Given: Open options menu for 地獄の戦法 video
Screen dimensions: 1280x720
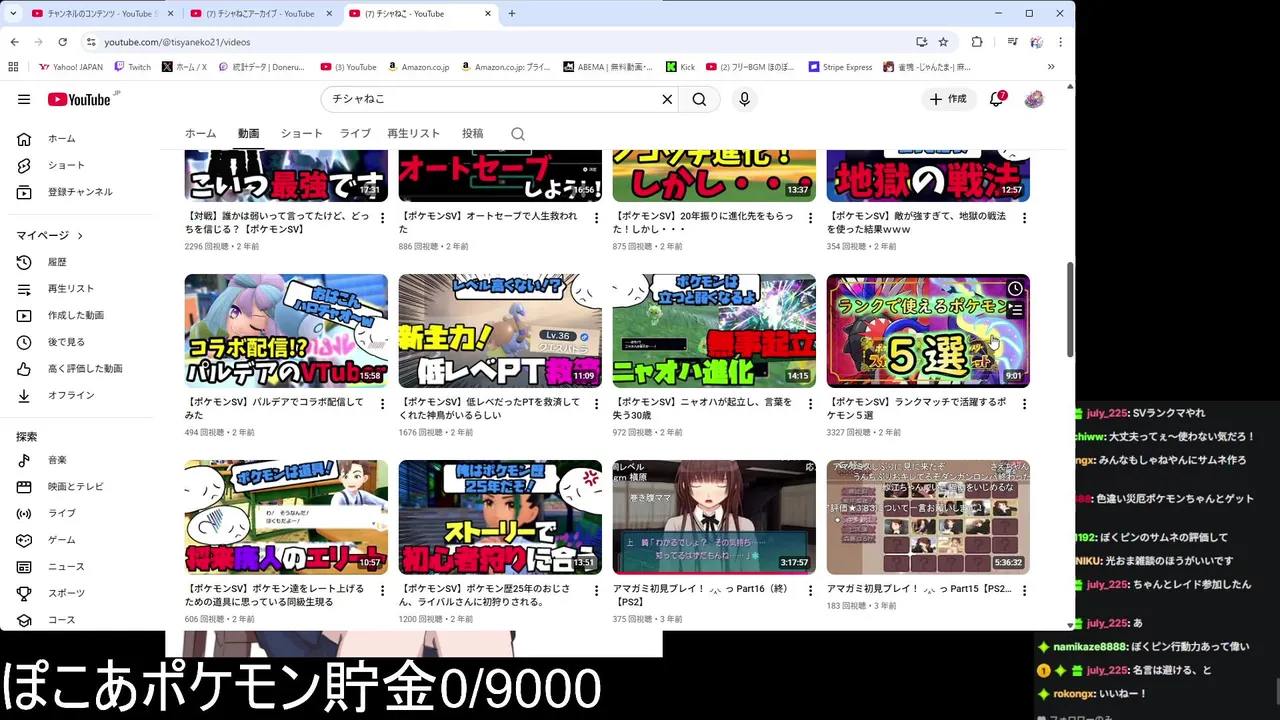Looking at the screenshot, I should coord(1024,218).
